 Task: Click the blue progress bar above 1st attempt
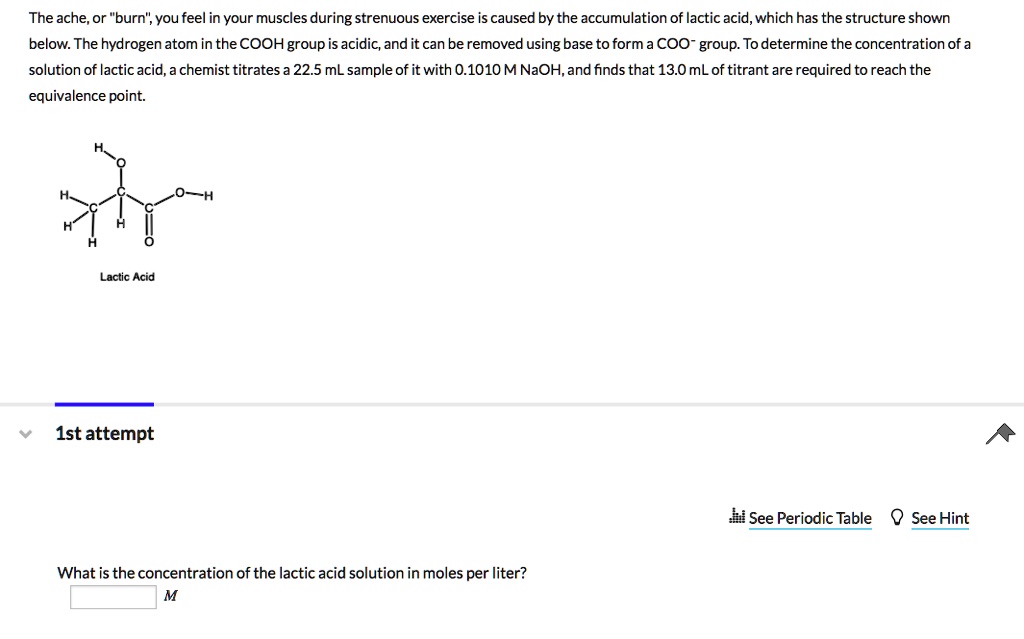pyautogui.click(x=104, y=404)
